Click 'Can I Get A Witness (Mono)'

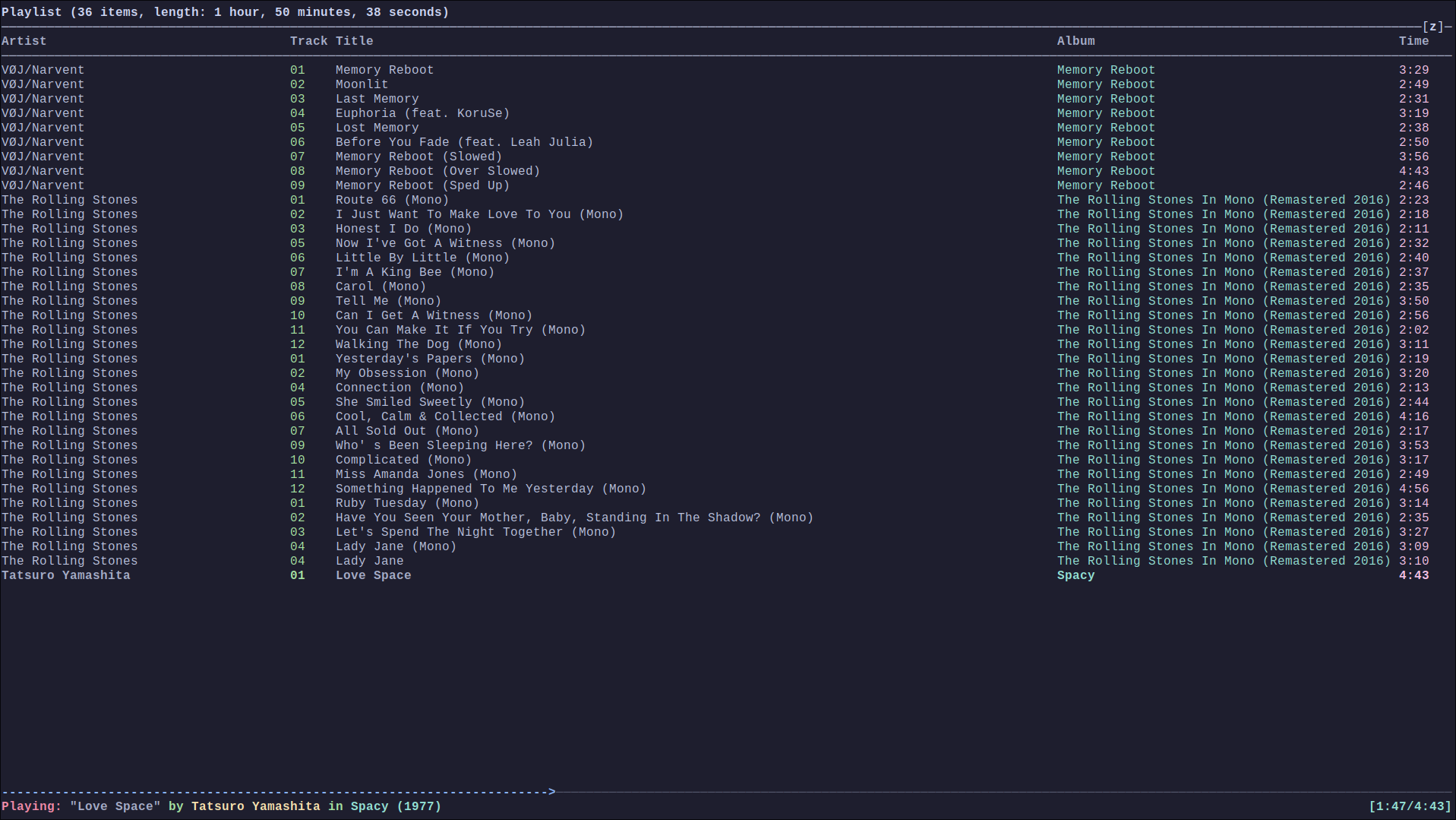[x=434, y=315]
